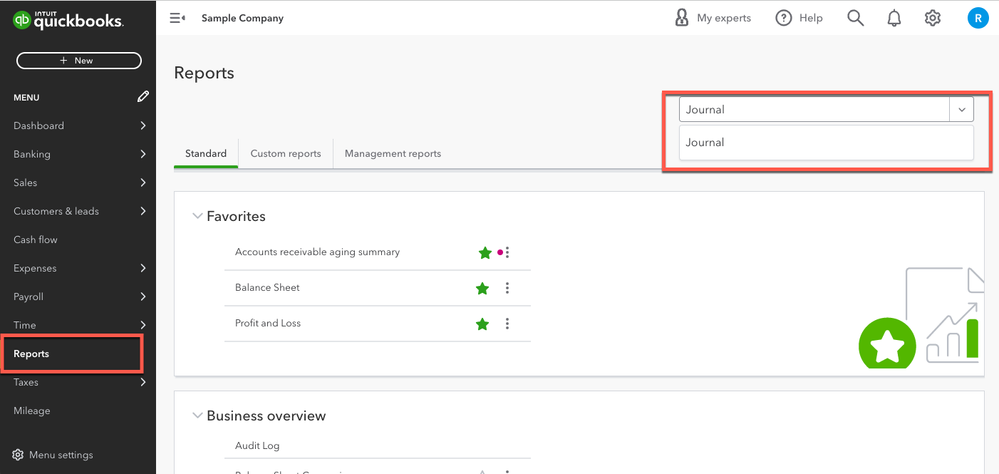Select Journal from the suggestion list
Viewport: 999px width, 474px height.
coord(705,142)
